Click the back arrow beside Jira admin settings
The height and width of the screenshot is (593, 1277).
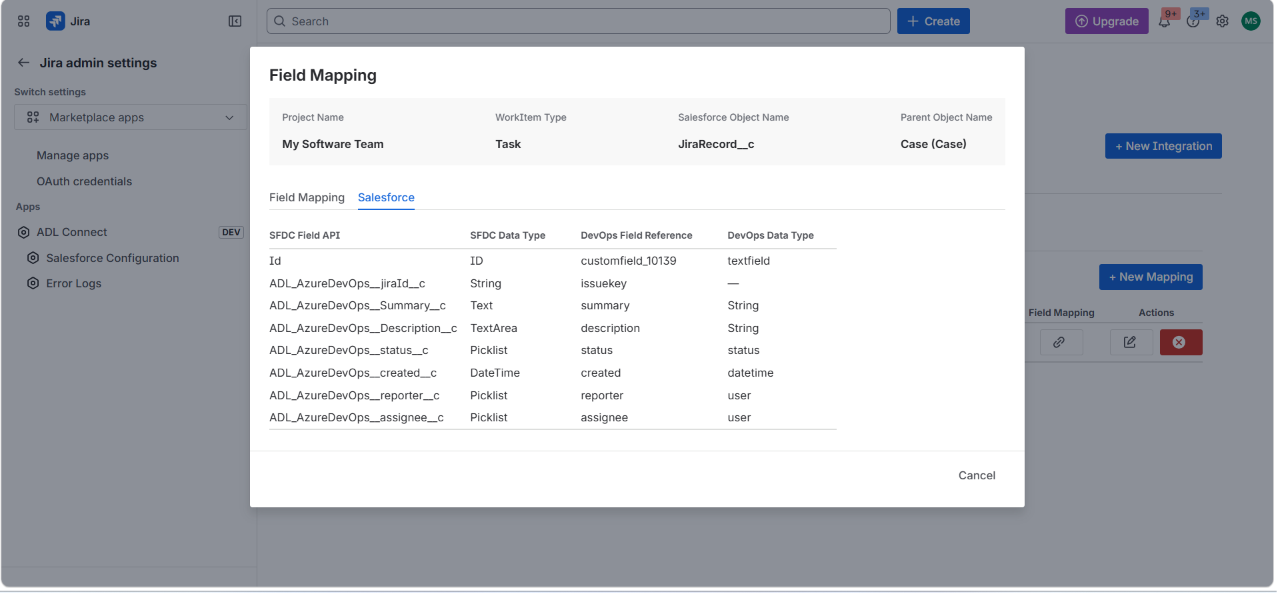[x=24, y=63]
